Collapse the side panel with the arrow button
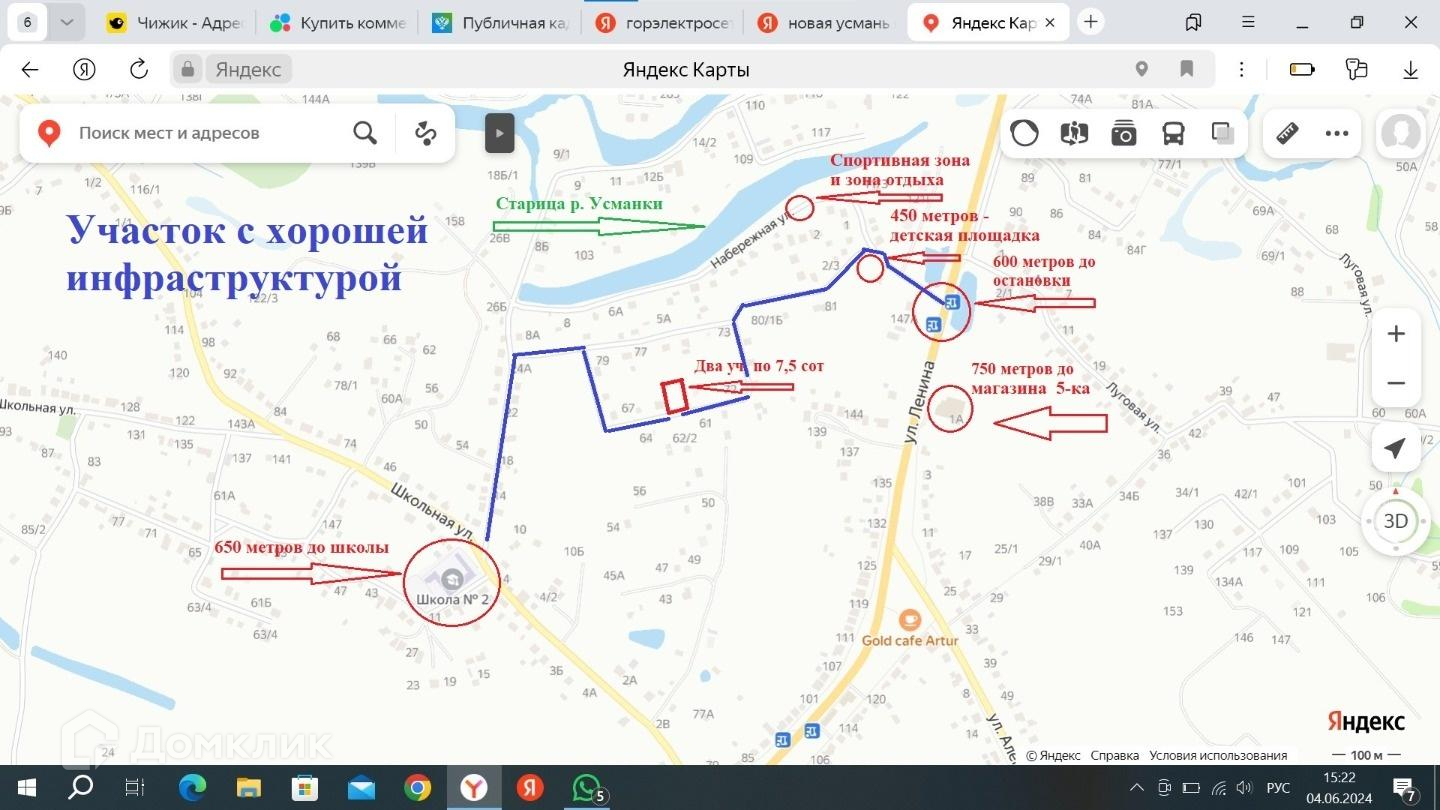1440x810 pixels. [499, 133]
